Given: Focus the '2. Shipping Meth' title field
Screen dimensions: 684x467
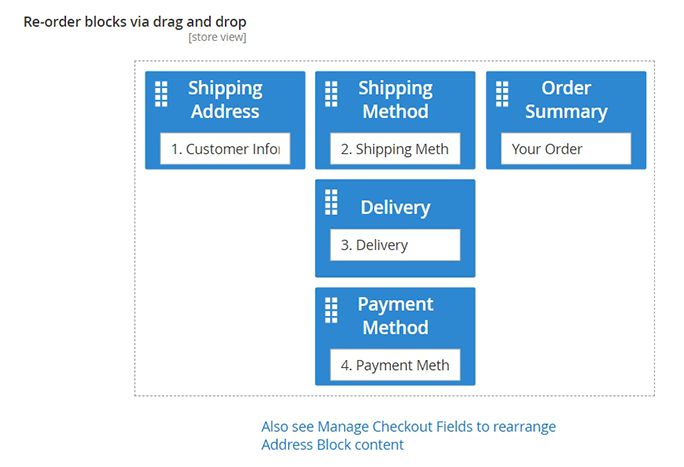Looking at the screenshot, I should 395,149.
